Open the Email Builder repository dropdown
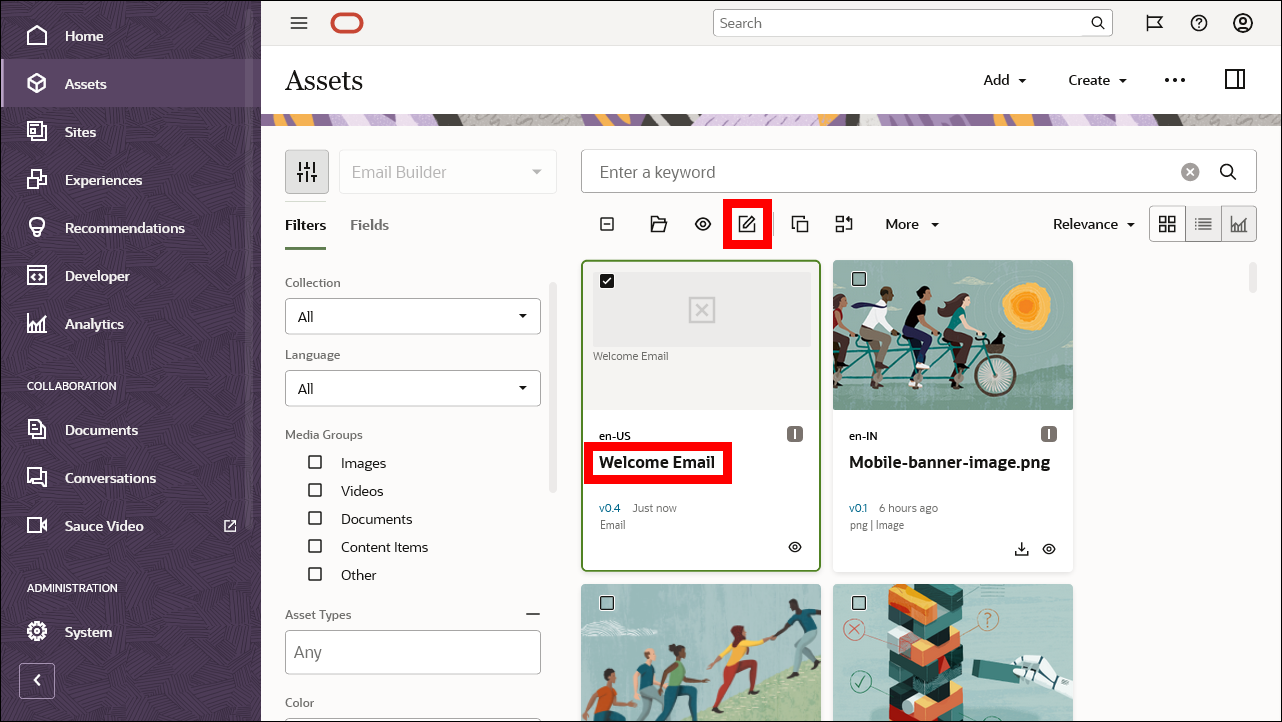This screenshot has height=722, width=1282. point(448,172)
